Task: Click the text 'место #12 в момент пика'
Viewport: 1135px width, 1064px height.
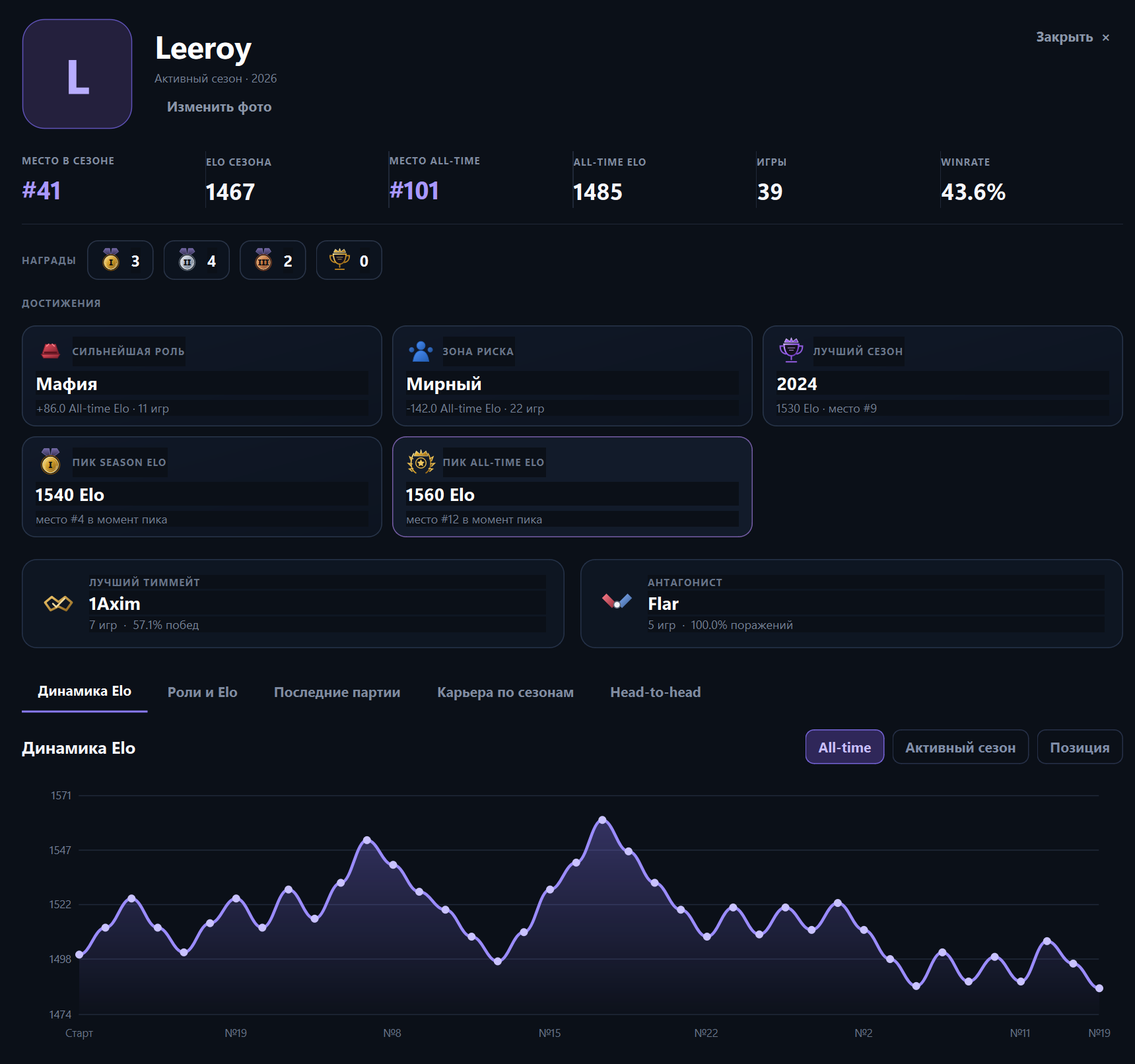Action: pyautogui.click(x=474, y=519)
